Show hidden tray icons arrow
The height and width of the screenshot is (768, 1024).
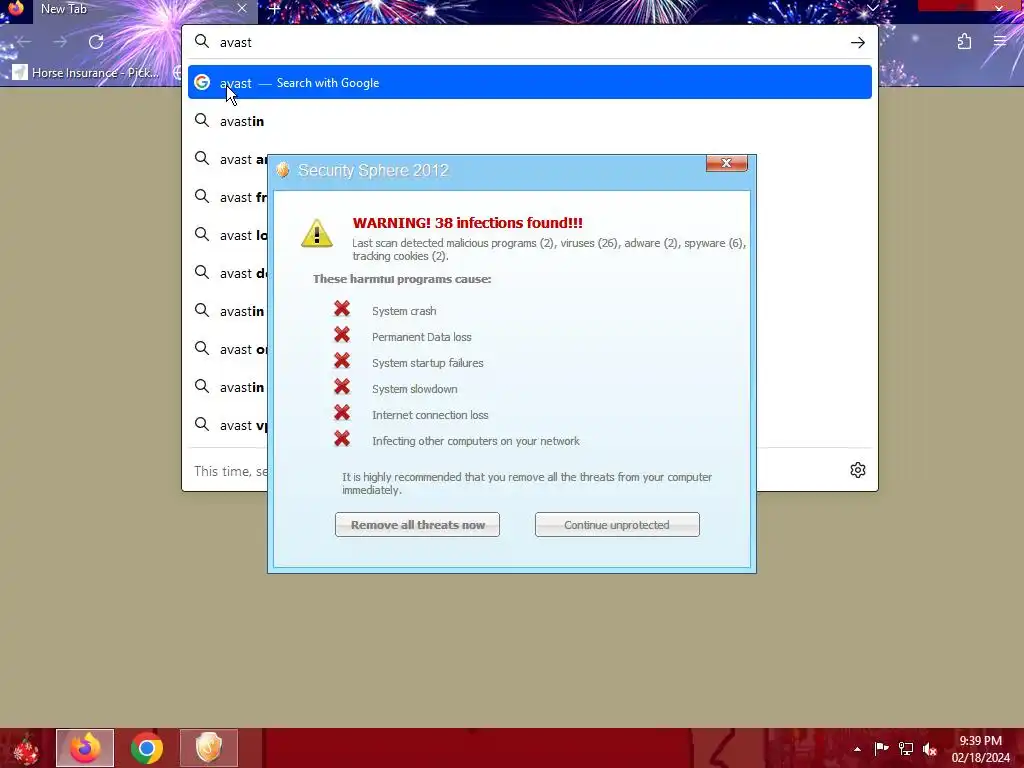click(x=857, y=749)
